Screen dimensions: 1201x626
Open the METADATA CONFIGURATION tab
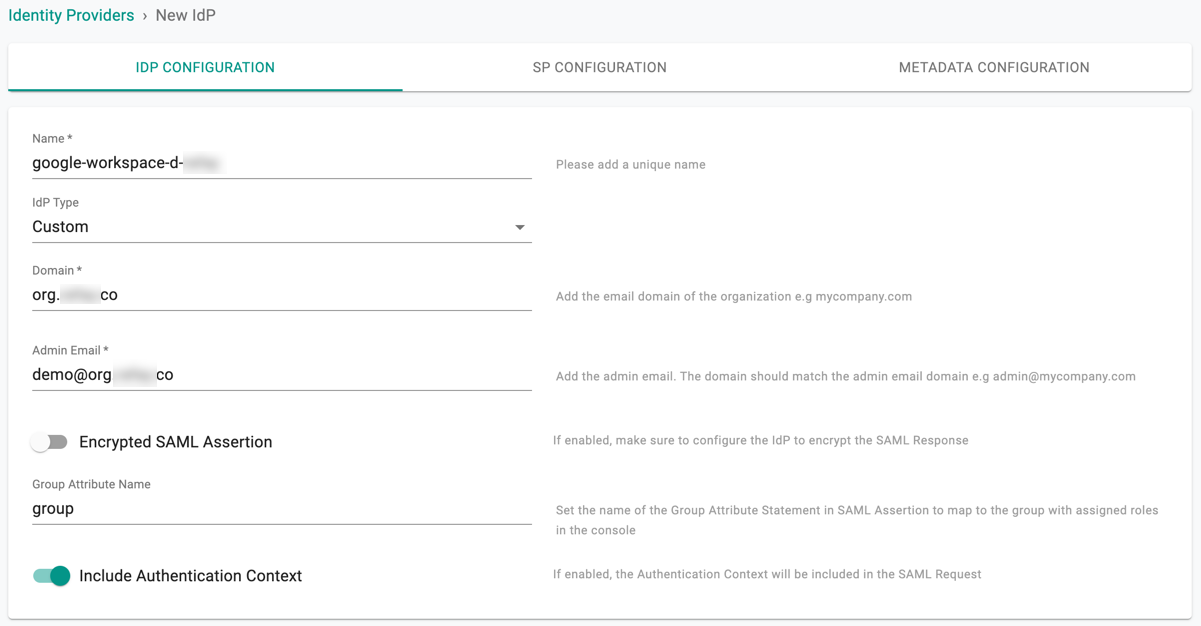(x=994, y=68)
